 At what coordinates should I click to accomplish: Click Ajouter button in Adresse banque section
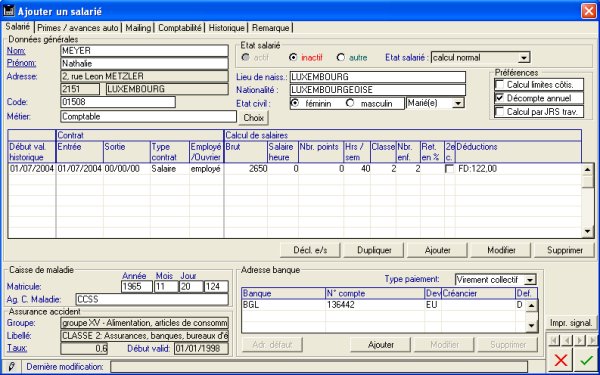click(x=381, y=345)
